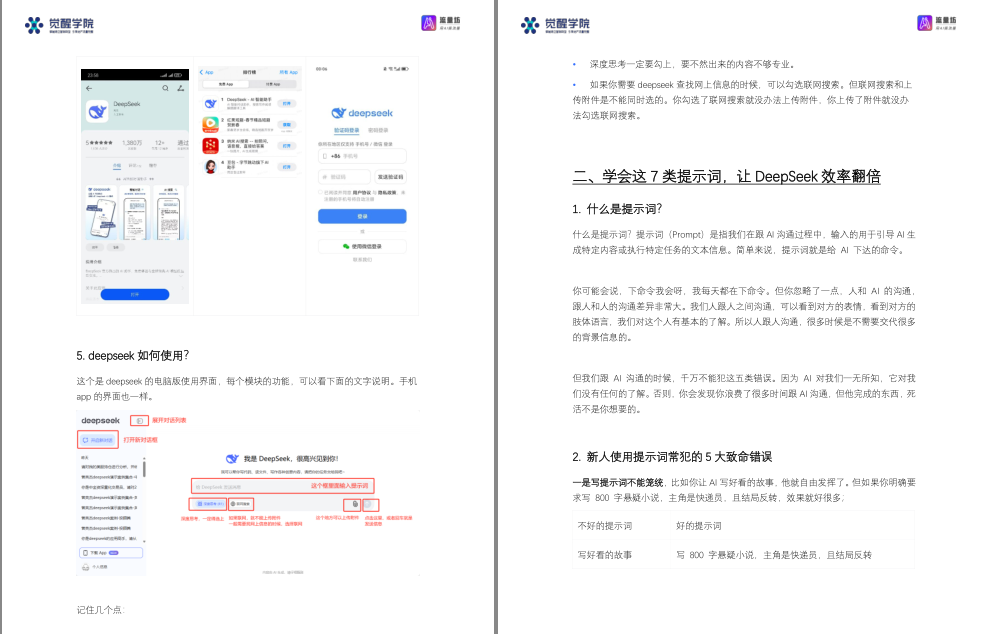Click the paperclip attachment icon in the chat input
The height and width of the screenshot is (634, 990).
[356, 504]
